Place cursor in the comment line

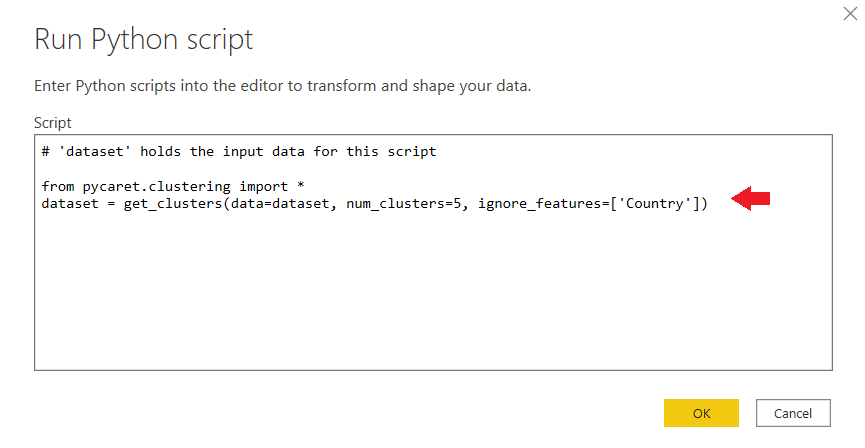239,152
